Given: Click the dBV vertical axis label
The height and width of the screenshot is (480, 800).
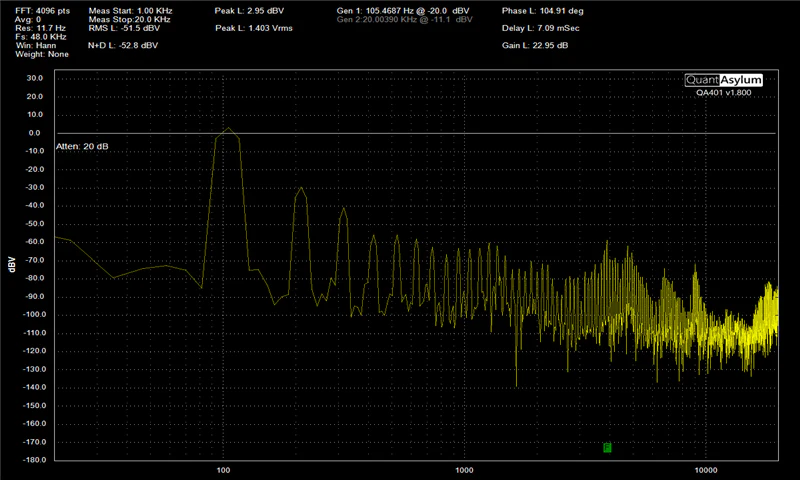Looking at the screenshot, I should [x=11, y=264].
